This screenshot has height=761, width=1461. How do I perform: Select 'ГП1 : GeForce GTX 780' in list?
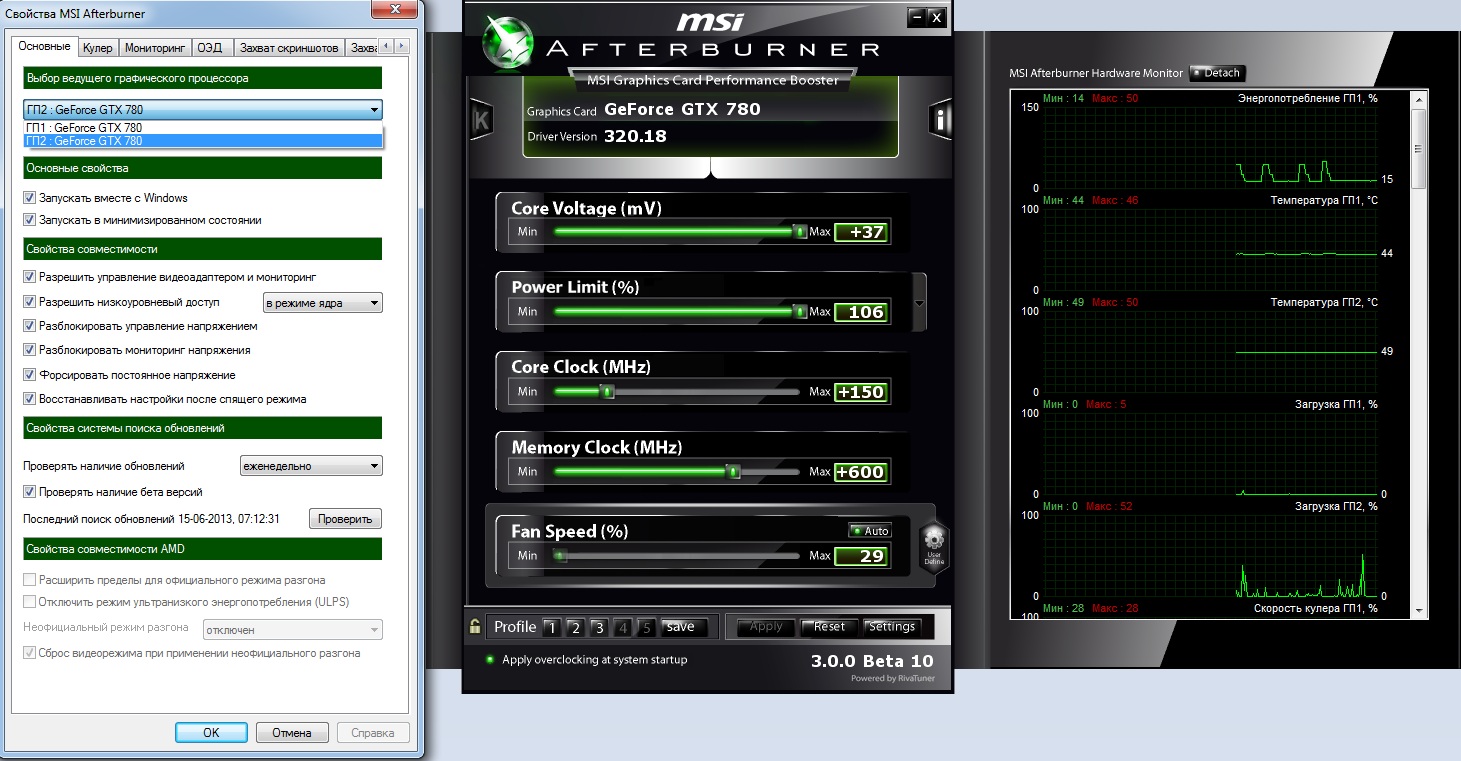[x=203, y=128]
